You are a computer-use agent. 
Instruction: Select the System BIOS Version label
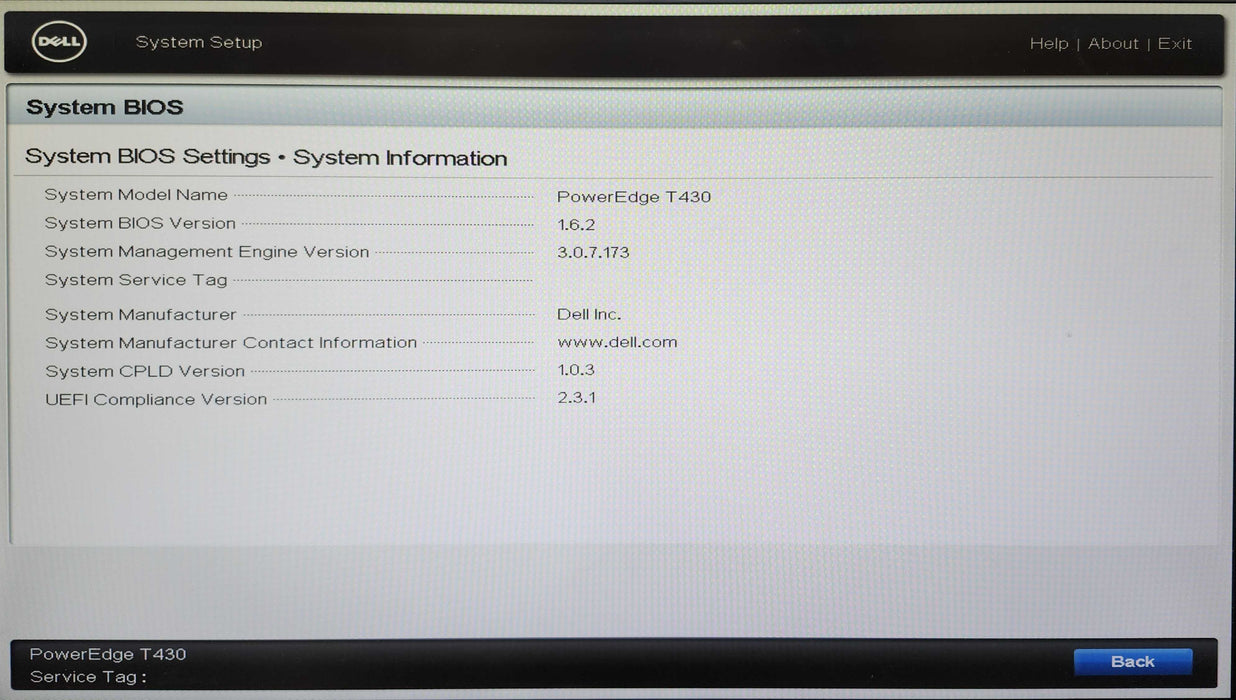pos(140,224)
